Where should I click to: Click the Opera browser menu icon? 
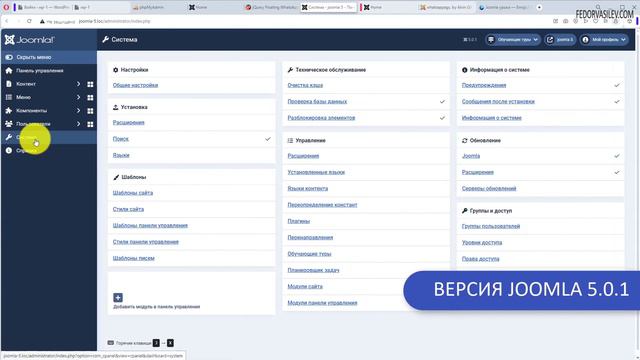(x=6, y=7)
